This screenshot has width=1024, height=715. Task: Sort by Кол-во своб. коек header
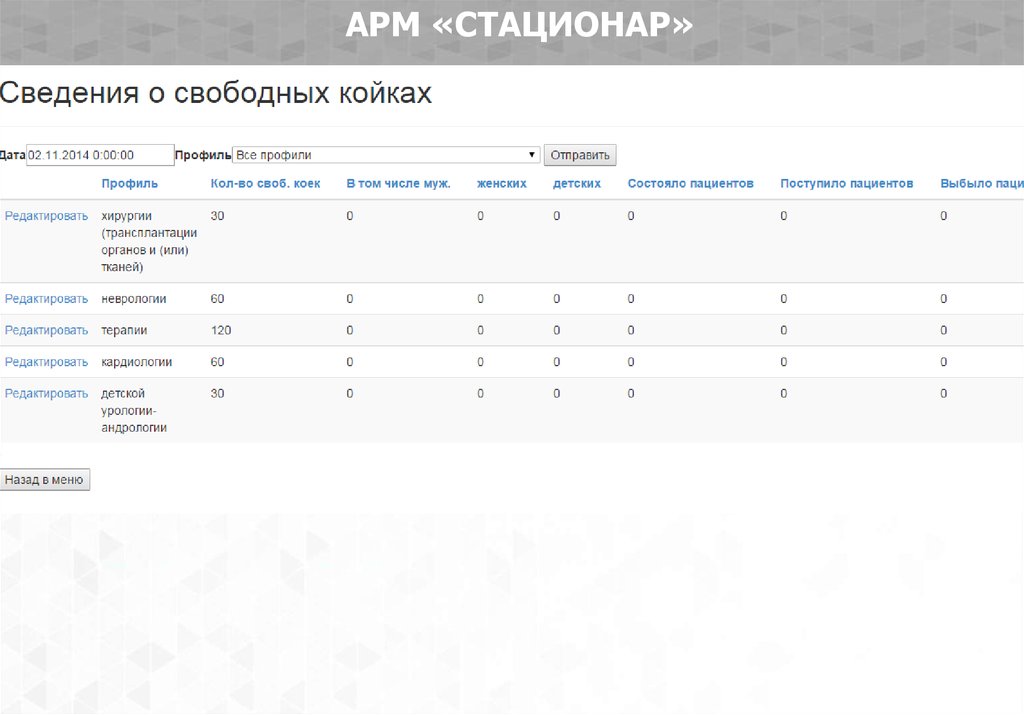pyautogui.click(x=265, y=184)
